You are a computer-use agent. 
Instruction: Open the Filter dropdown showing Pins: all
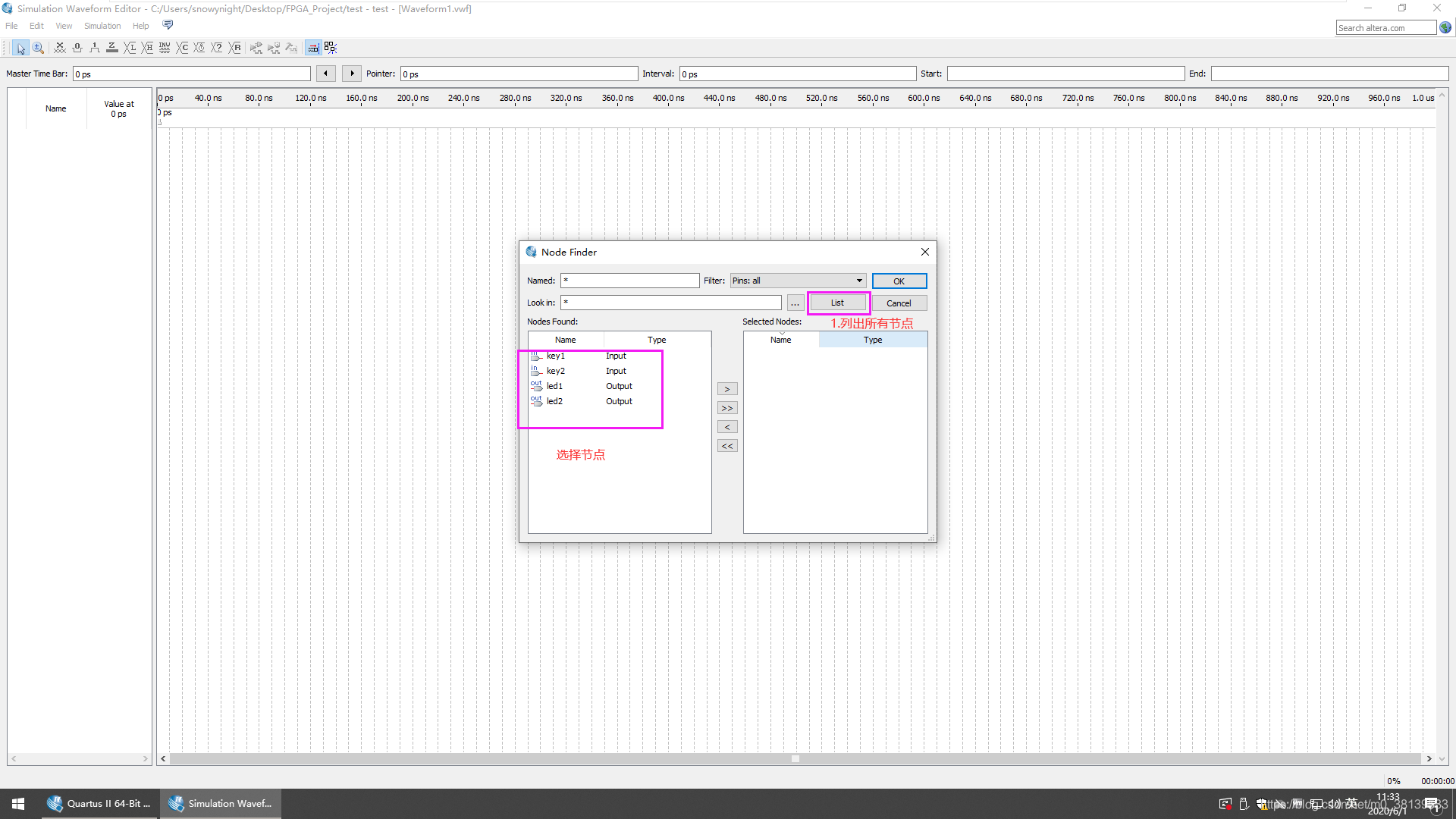[x=797, y=281]
